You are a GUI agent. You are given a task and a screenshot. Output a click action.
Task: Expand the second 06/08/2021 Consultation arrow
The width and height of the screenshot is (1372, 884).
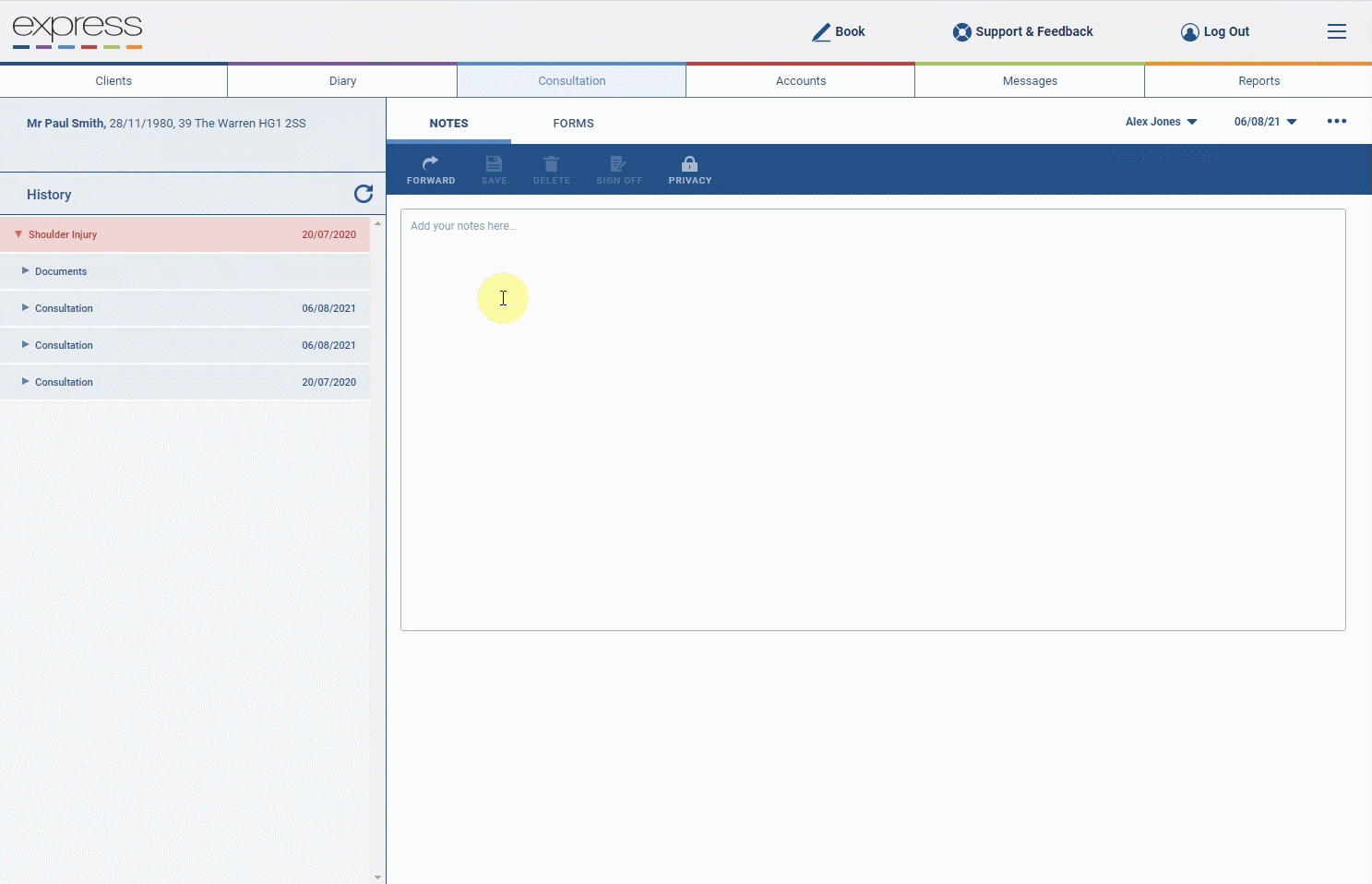click(26, 344)
